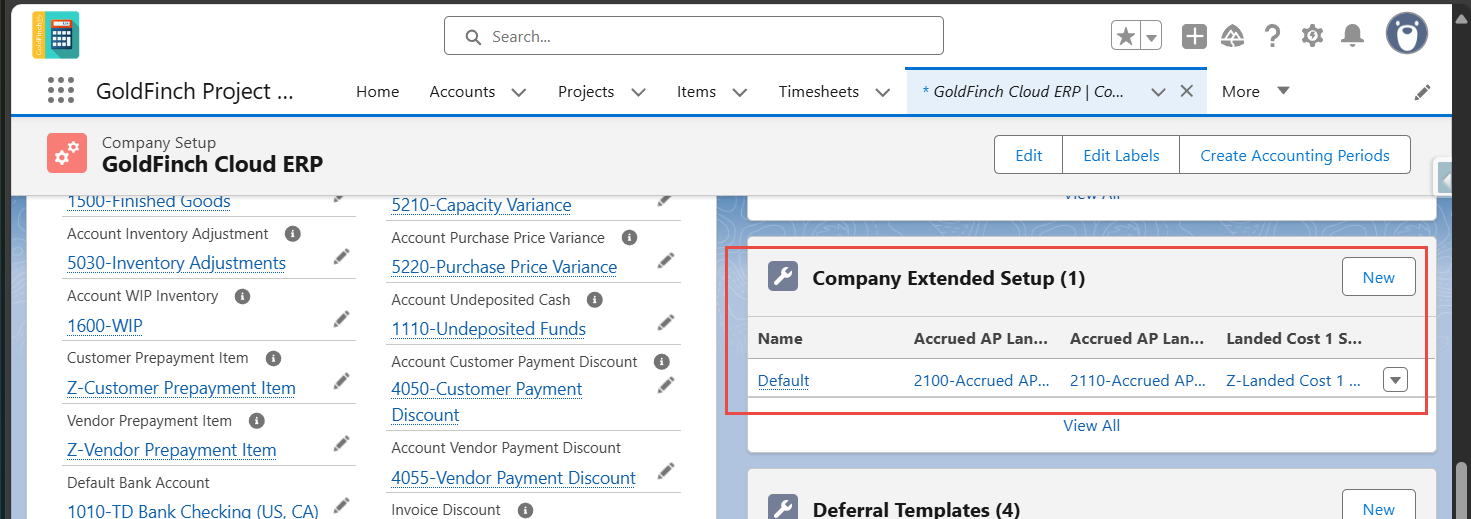Click View All under Company Extended Setup
Screen dimensions: 1471x519
[1091, 425]
